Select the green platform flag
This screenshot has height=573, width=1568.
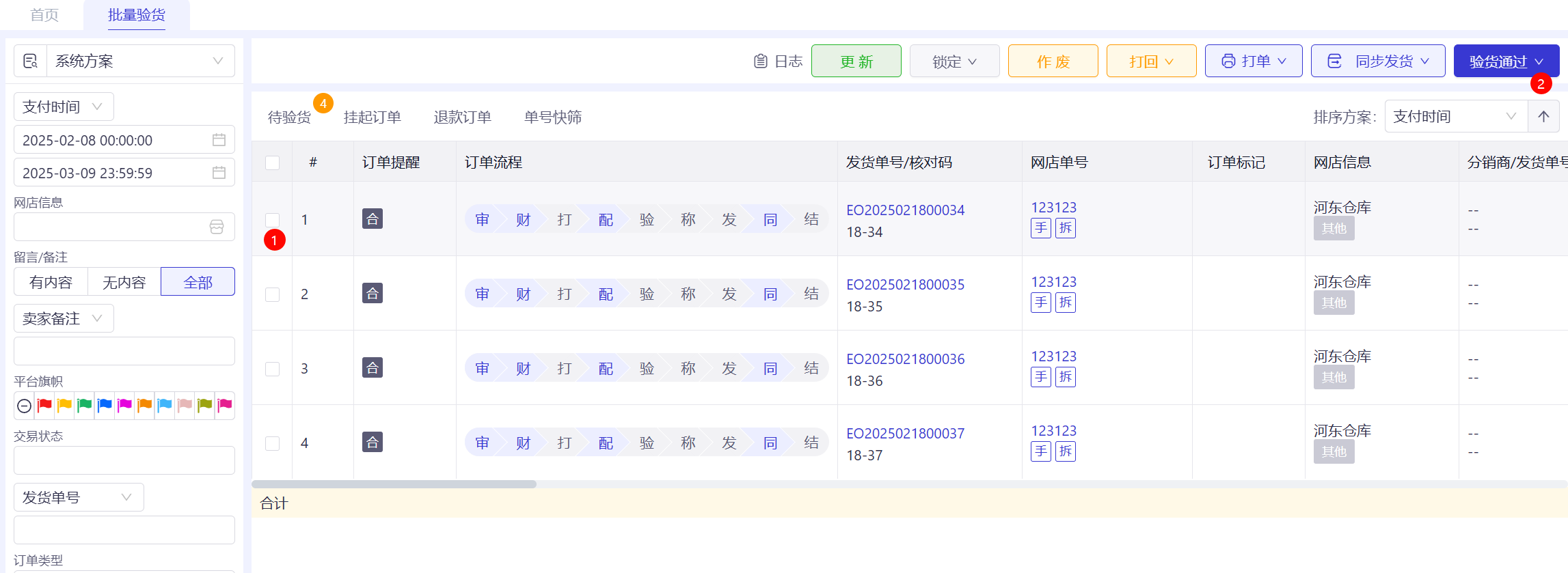coord(85,406)
